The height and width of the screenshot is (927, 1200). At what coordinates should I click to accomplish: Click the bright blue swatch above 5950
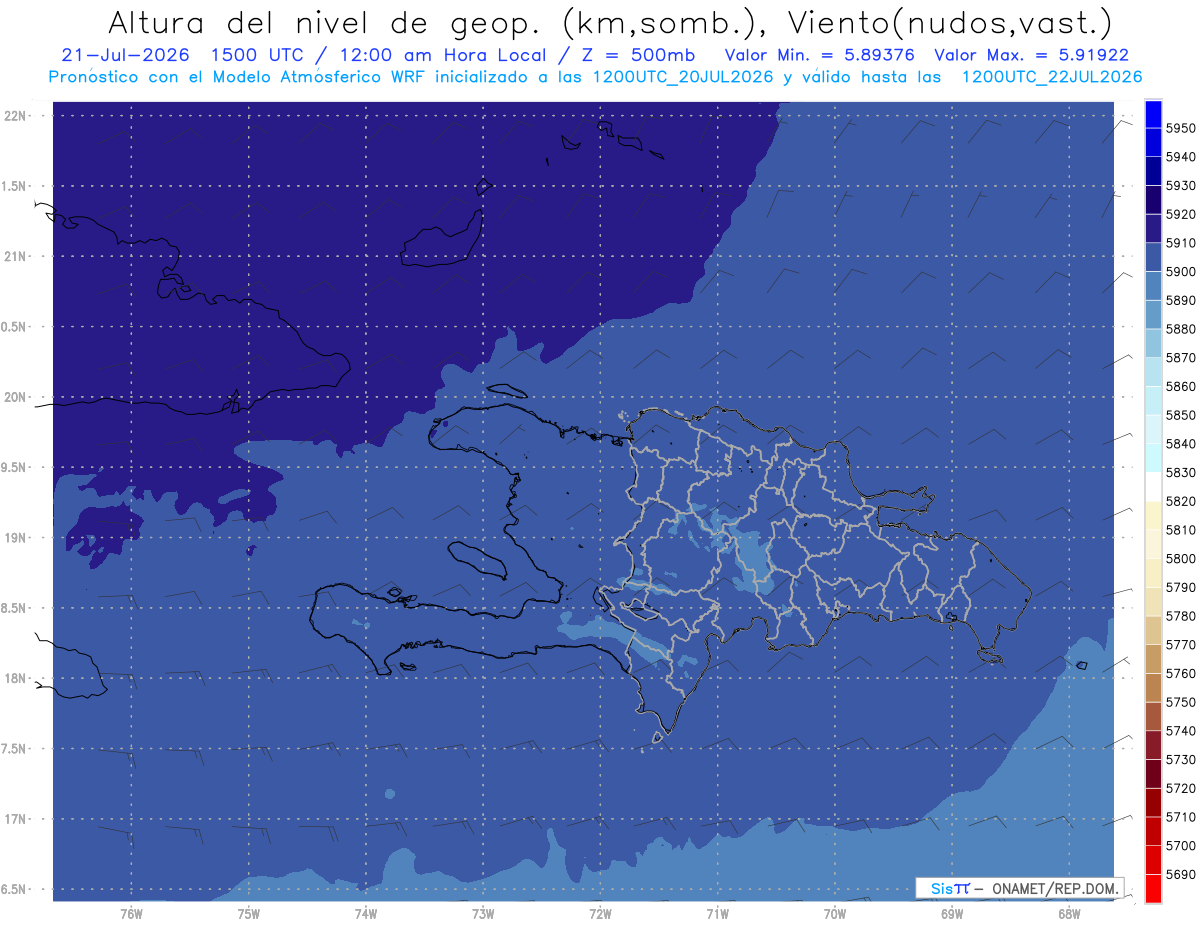point(1153,114)
